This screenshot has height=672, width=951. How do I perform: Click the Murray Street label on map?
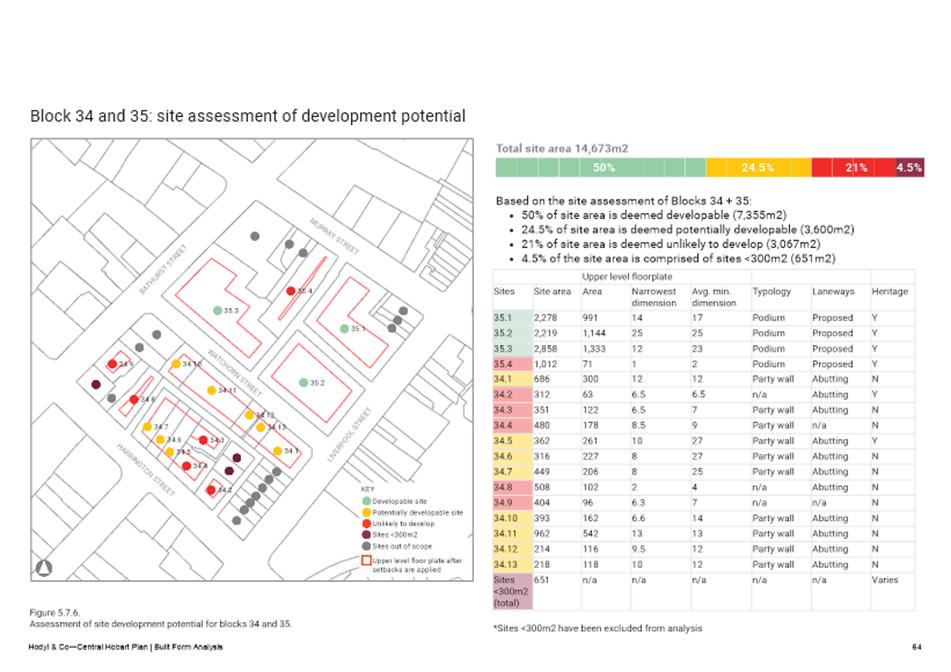click(x=335, y=237)
